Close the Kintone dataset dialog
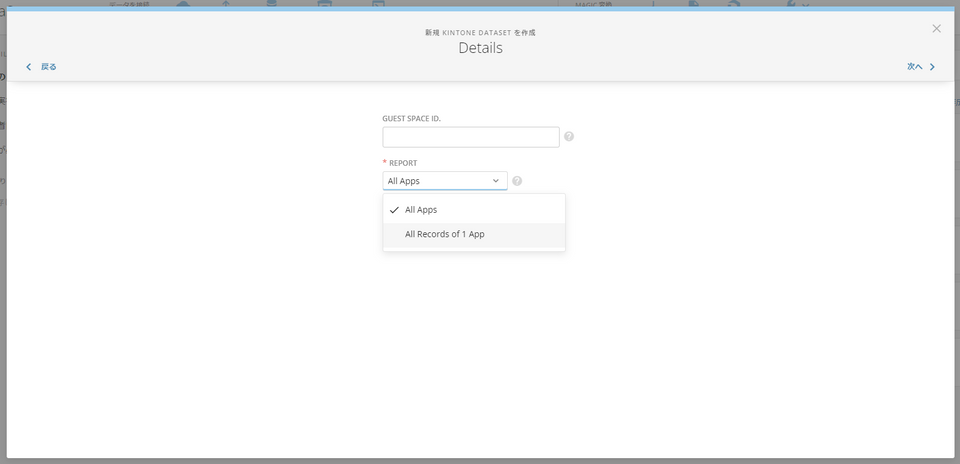The height and width of the screenshot is (464, 960). [936, 28]
